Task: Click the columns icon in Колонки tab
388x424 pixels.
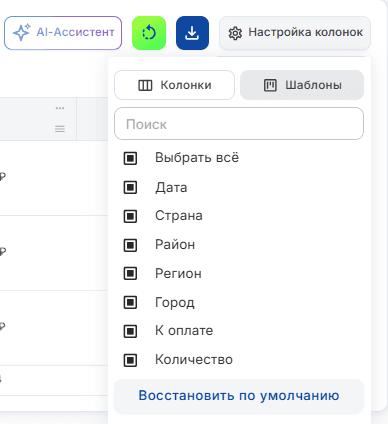Action: click(145, 85)
